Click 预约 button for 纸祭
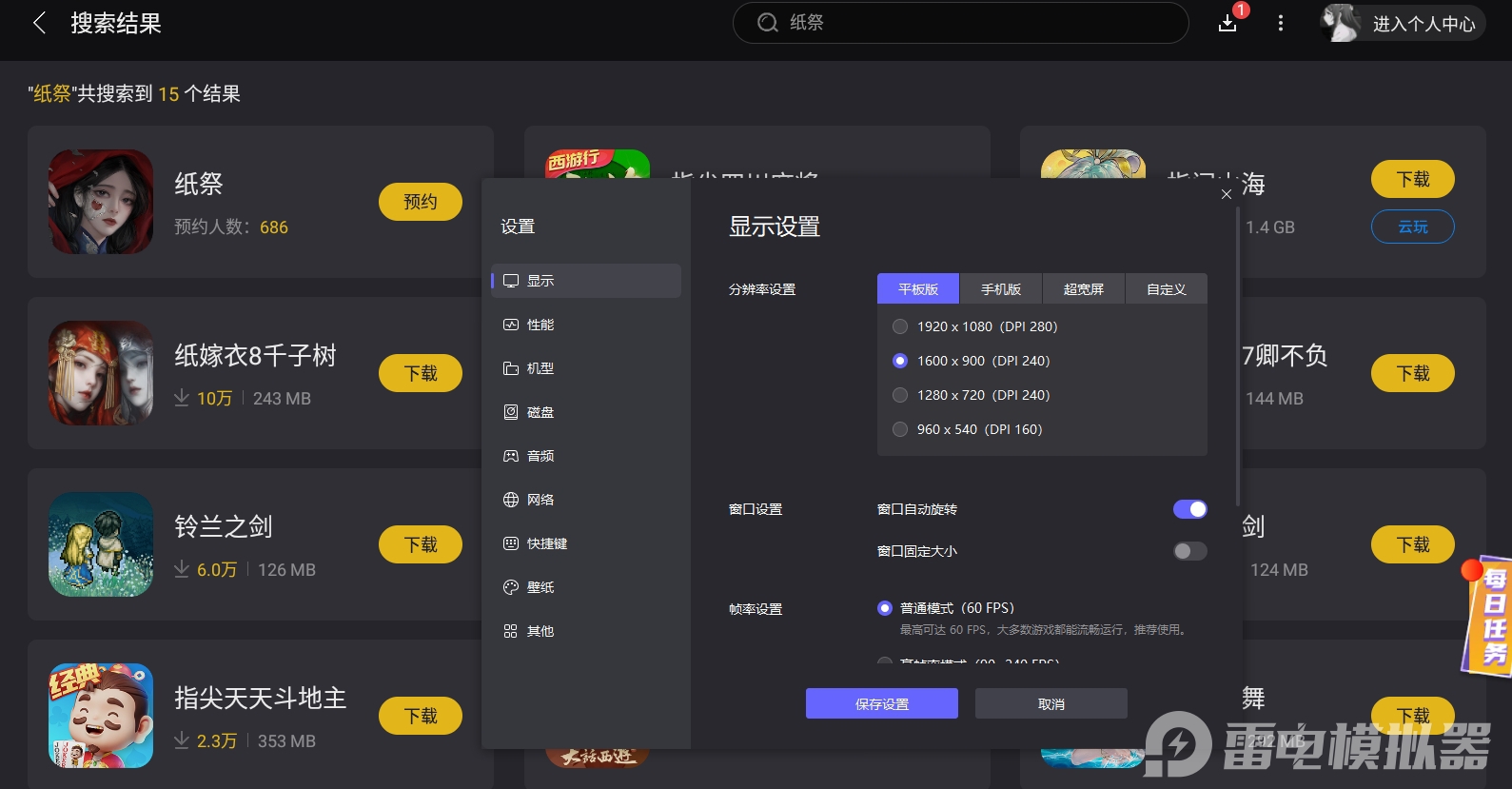The image size is (1512, 789). pyautogui.click(x=421, y=202)
